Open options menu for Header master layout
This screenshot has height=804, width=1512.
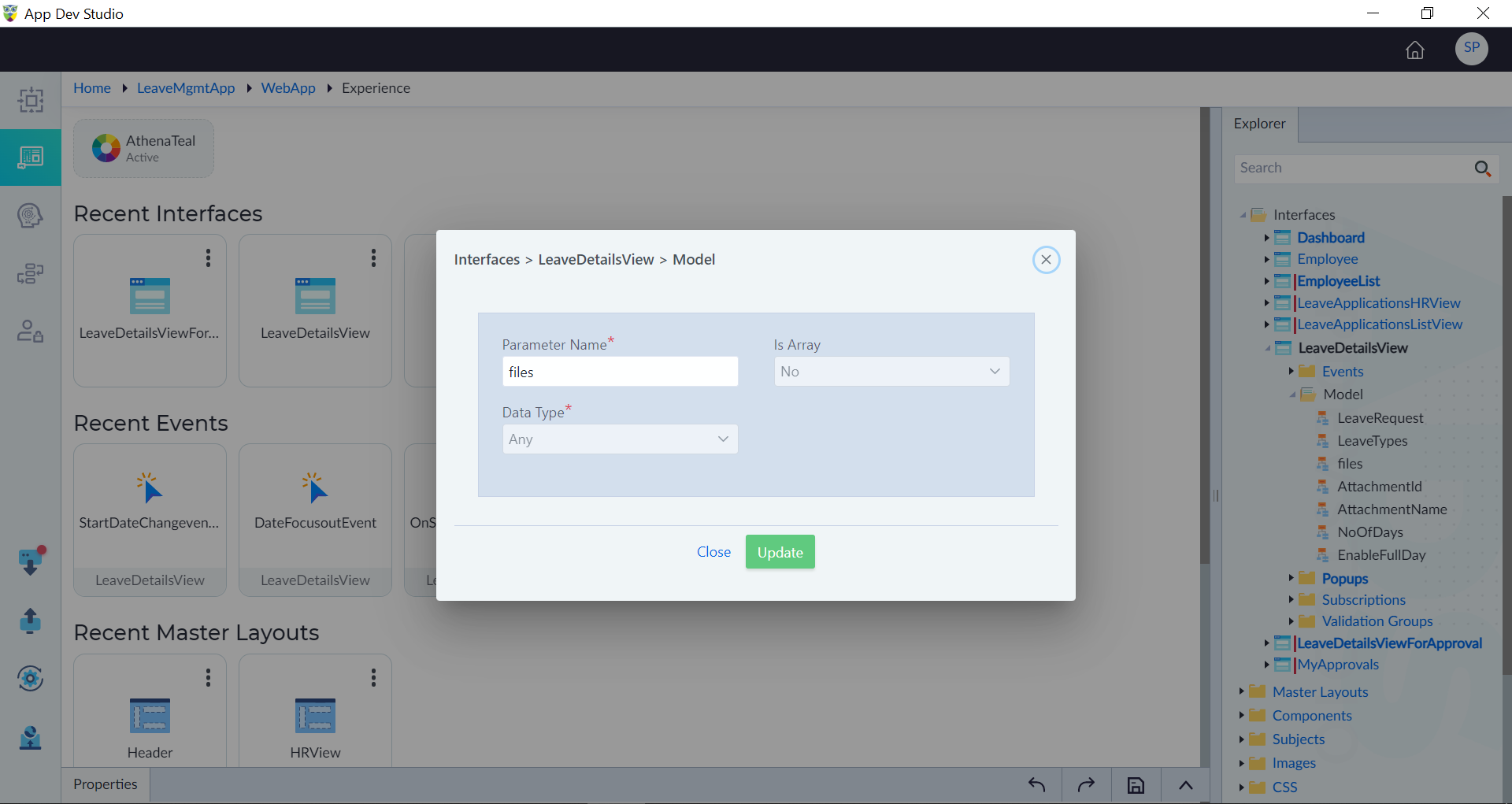point(208,677)
